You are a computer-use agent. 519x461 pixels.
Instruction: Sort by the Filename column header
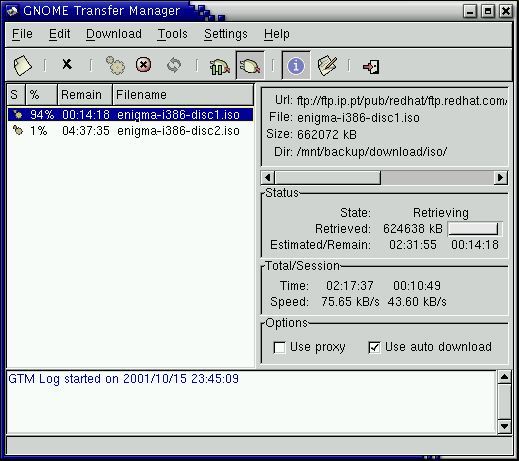tap(183, 95)
